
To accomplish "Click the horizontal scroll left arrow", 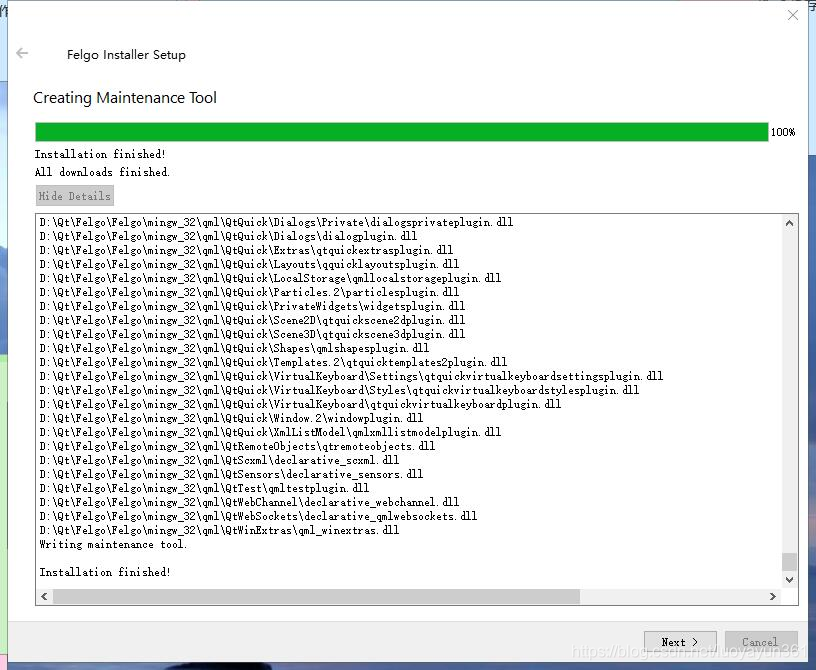I will [x=44, y=596].
